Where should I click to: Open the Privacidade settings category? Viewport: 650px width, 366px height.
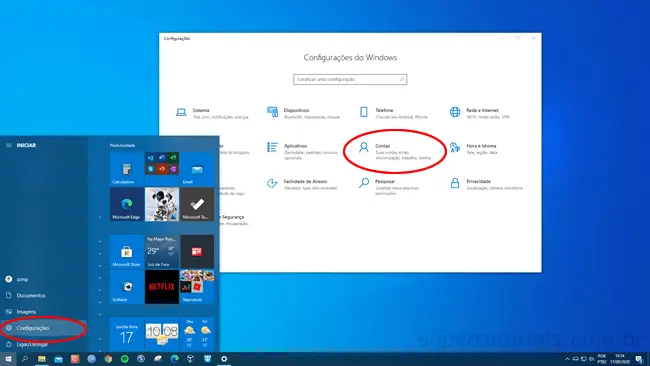(x=486, y=184)
